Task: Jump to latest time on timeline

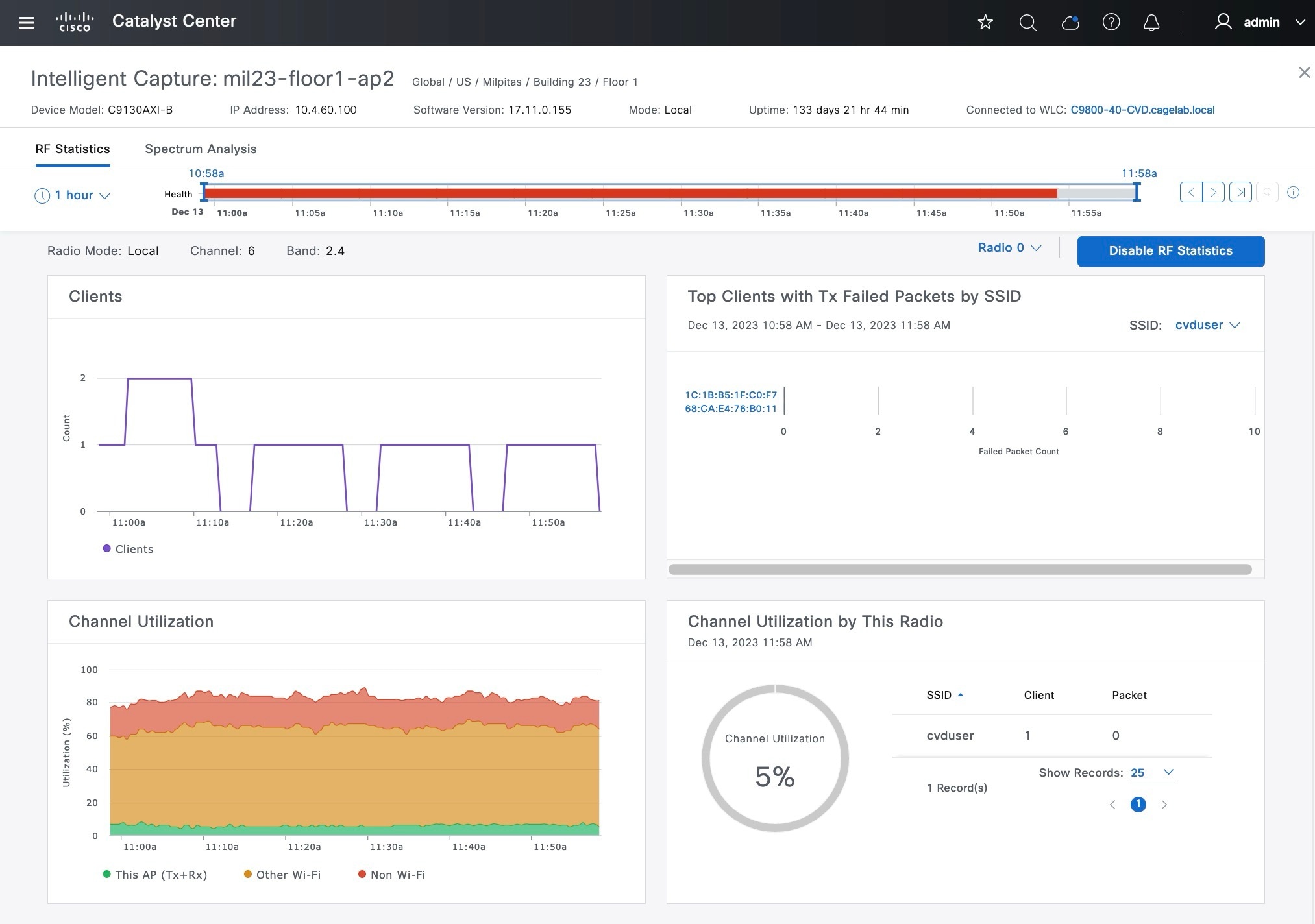Action: (x=1240, y=193)
